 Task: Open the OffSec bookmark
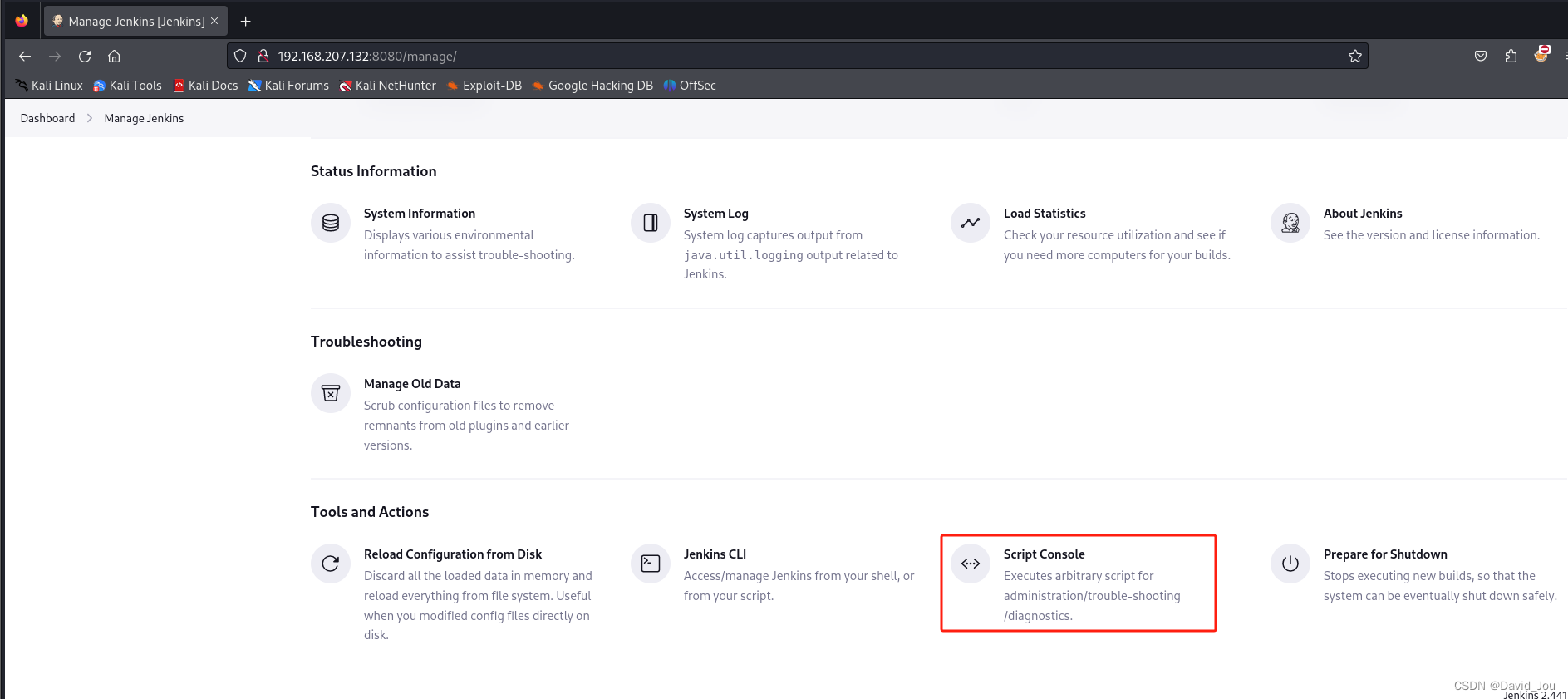coord(690,86)
